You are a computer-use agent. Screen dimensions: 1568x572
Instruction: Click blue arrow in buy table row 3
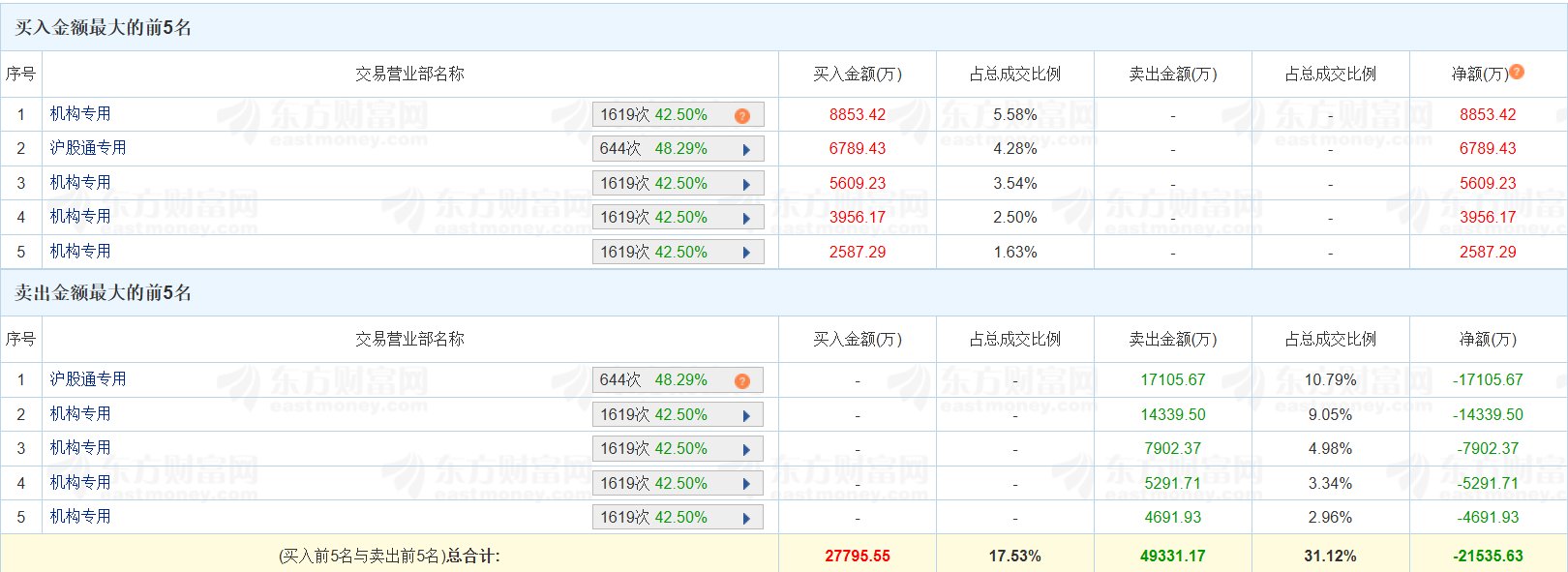point(746,185)
